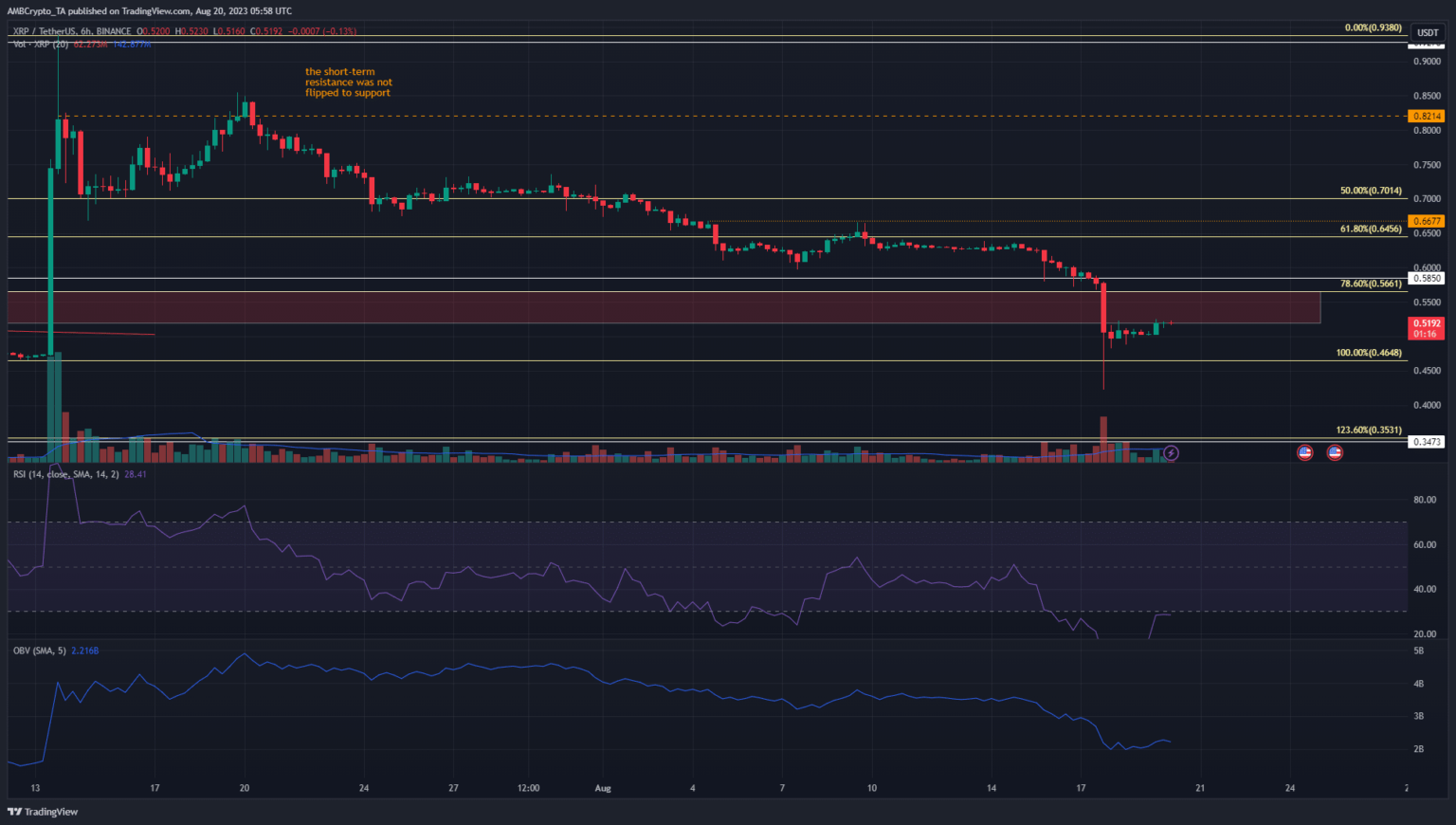Click the second US flag economic event icon
This screenshot has height=825, width=1456.
(1335, 453)
